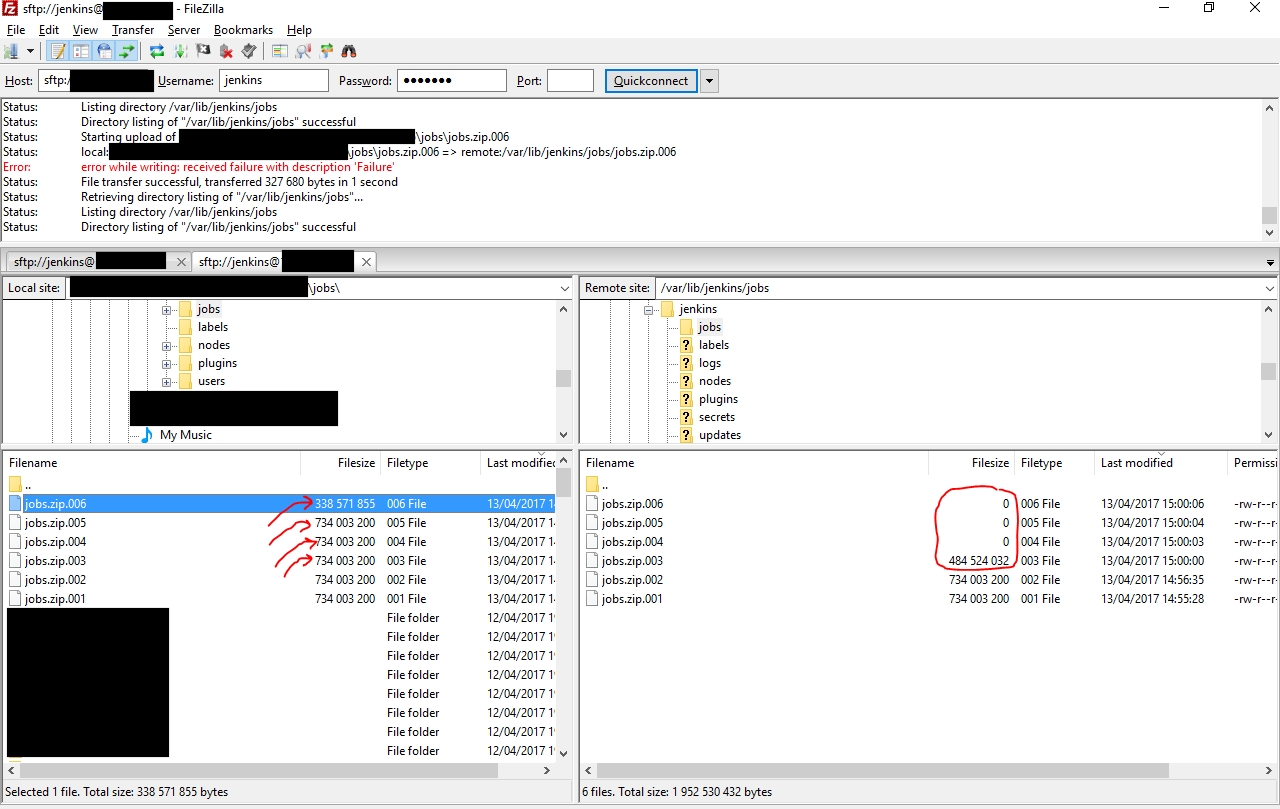Click the process queue toolbar icon
Viewport: 1280px width, 809px height.
point(180,51)
